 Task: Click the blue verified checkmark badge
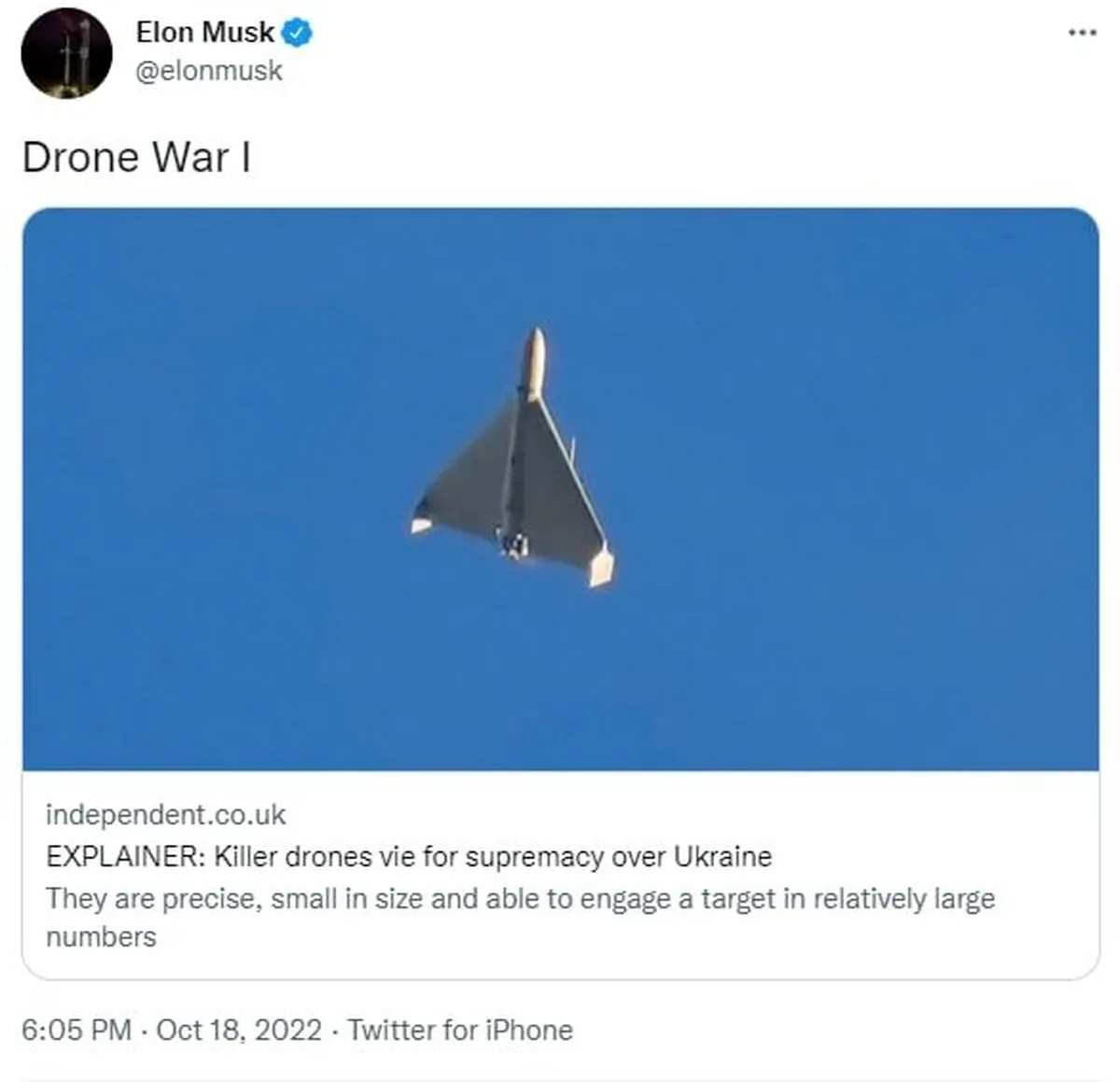coord(297,33)
